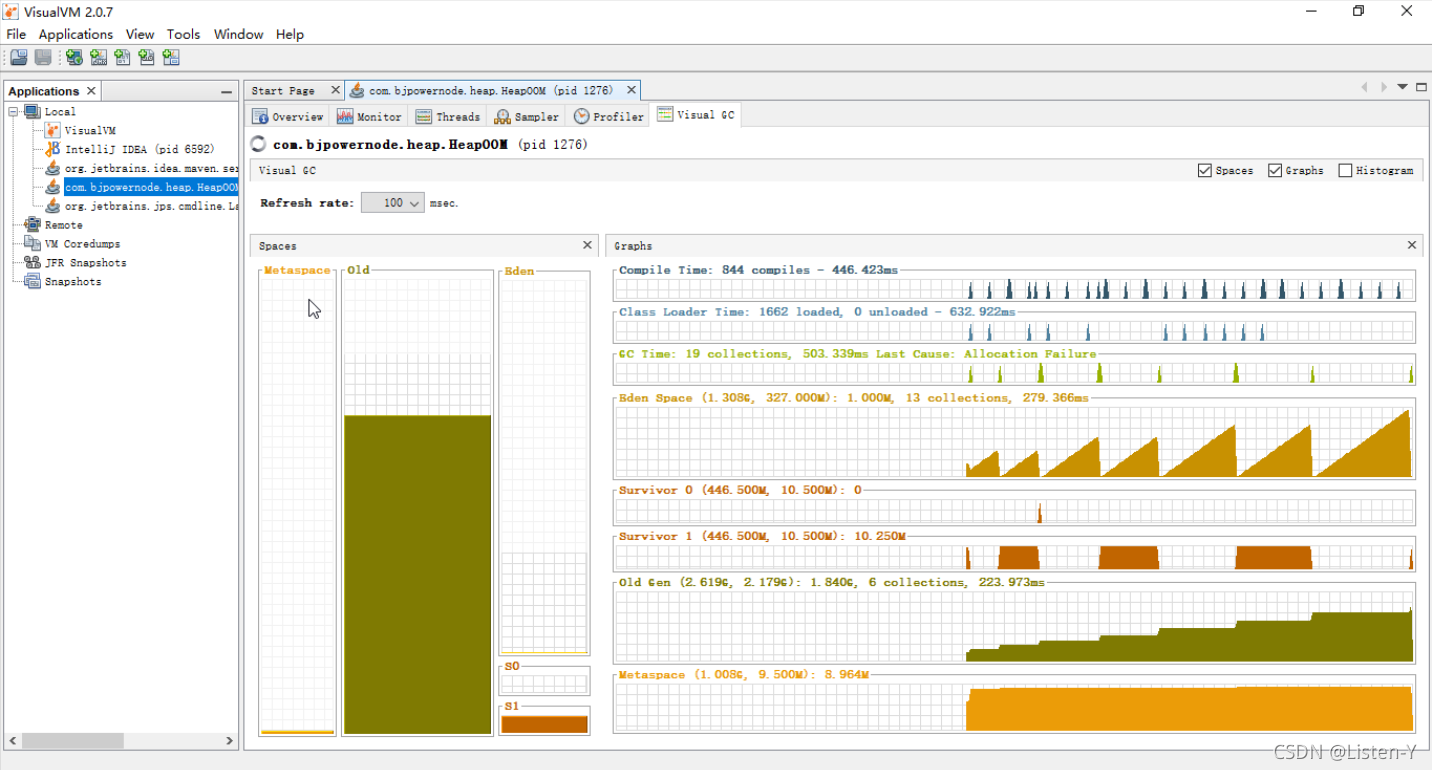Open the Applications menu
The width and height of the screenshot is (1432, 770).
click(76, 34)
